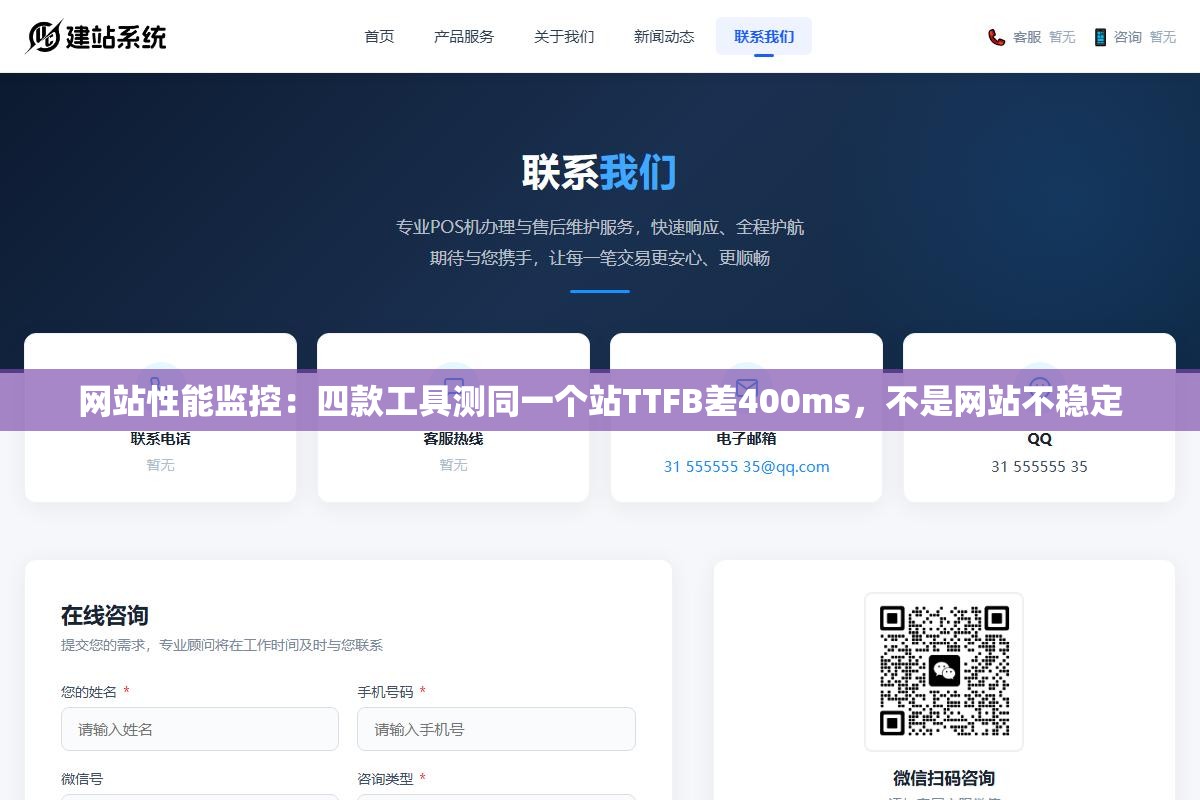The width and height of the screenshot is (1200, 800).
Task: Click the email address 31 555555 35@qq.com
Action: tap(746, 466)
